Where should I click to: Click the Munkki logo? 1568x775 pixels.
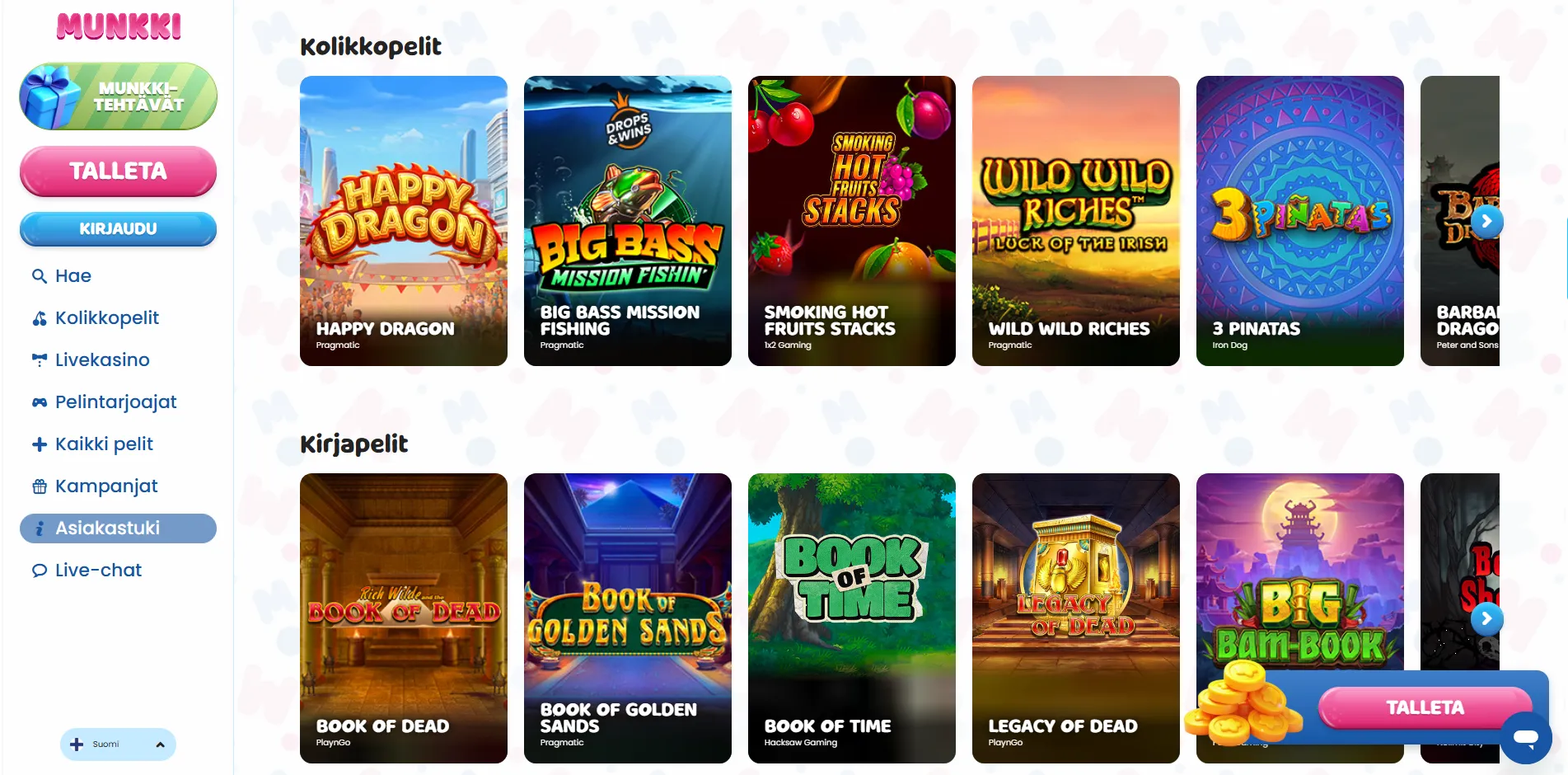(x=119, y=26)
